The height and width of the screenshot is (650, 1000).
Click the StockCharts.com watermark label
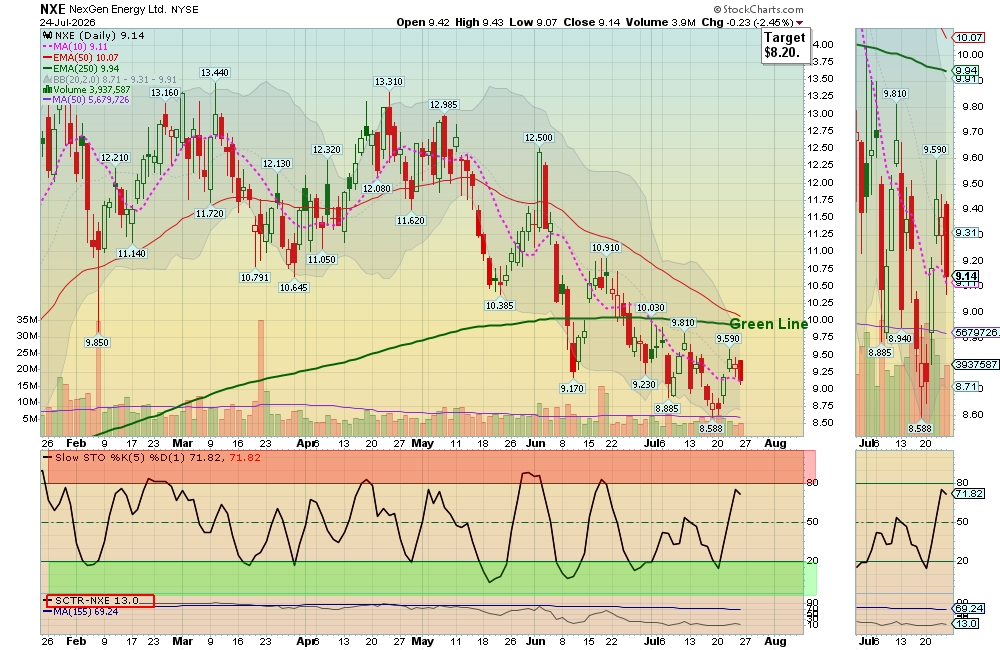coord(758,9)
